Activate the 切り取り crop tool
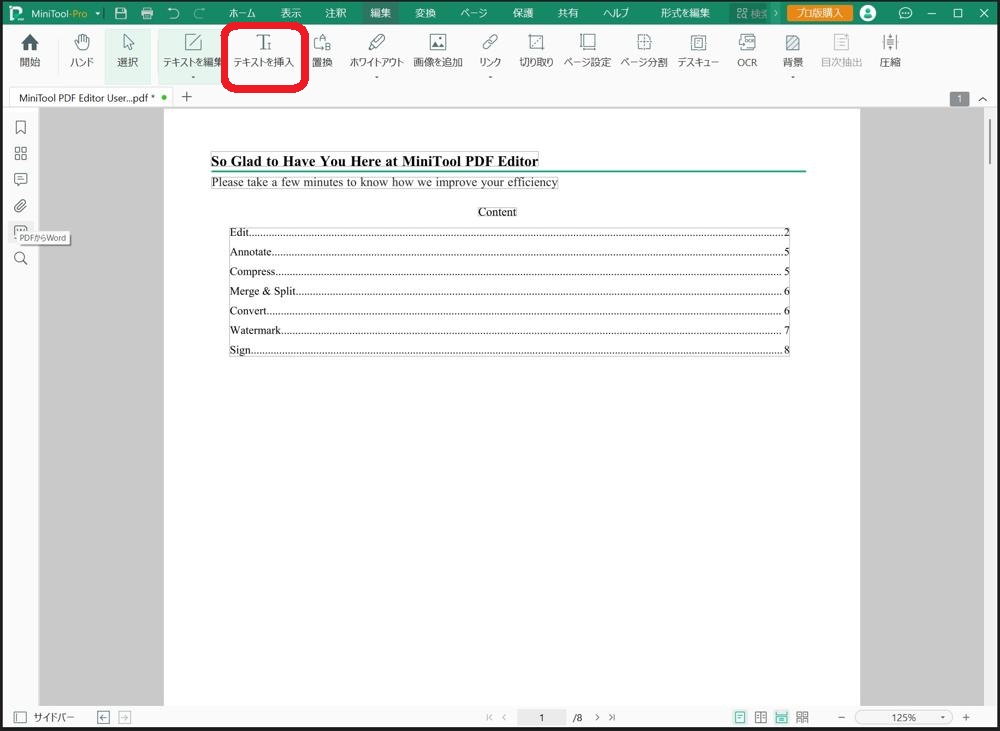The image size is (1000, 731). 536,51
